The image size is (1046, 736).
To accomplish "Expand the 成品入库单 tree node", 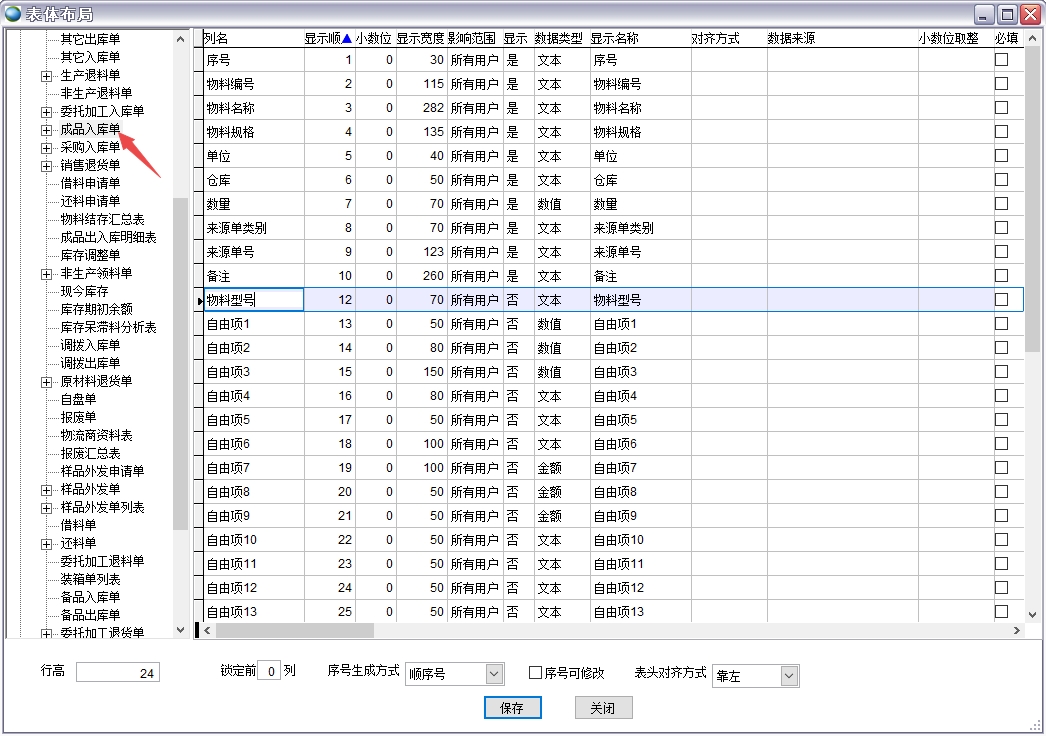I will (46, 130).
